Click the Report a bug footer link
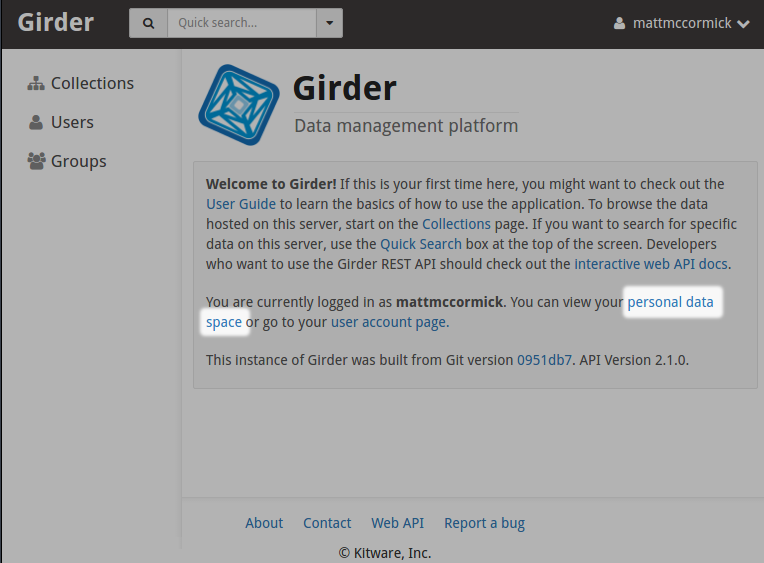The image size is (764, 563). coord(484,523)
